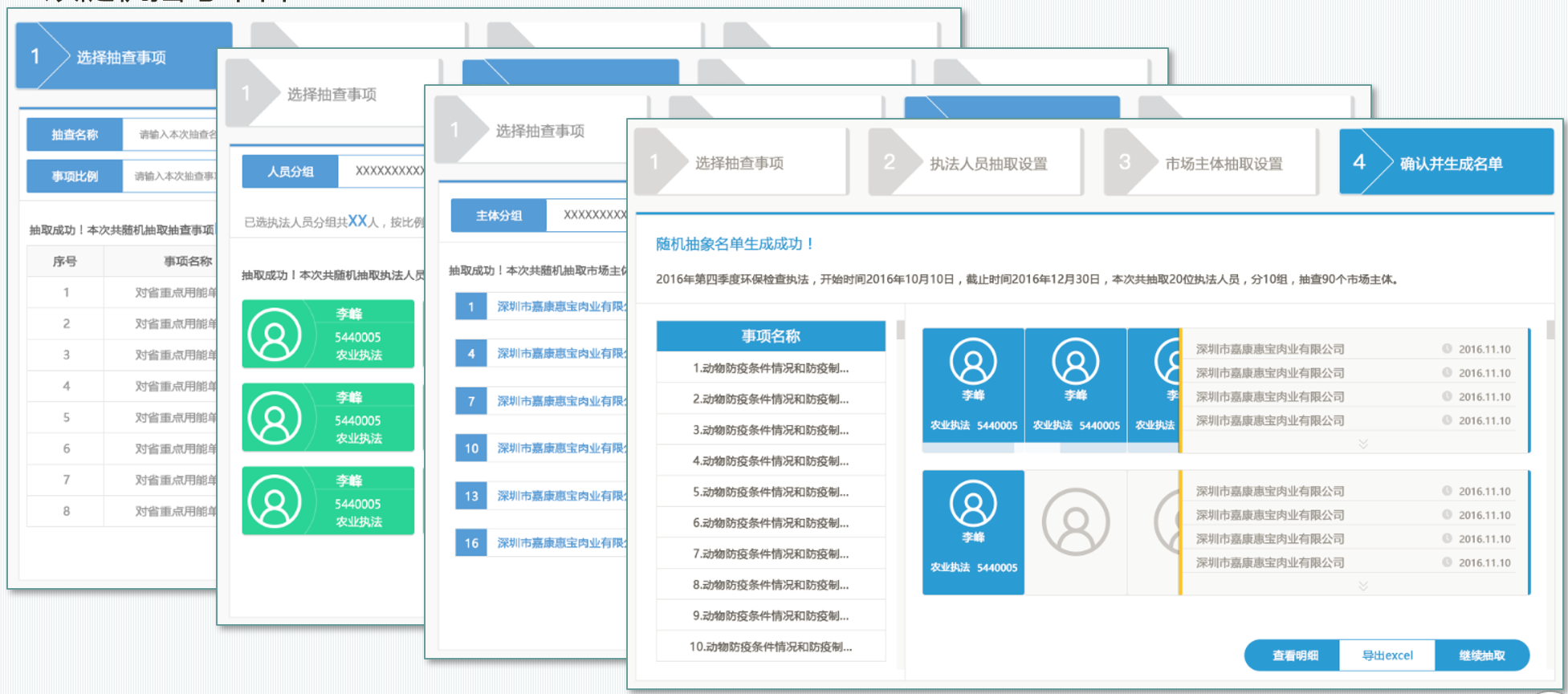Screen dimensions: 1568x694
Task: Expand company list under the top group
Action: [x=1362, y=444]
